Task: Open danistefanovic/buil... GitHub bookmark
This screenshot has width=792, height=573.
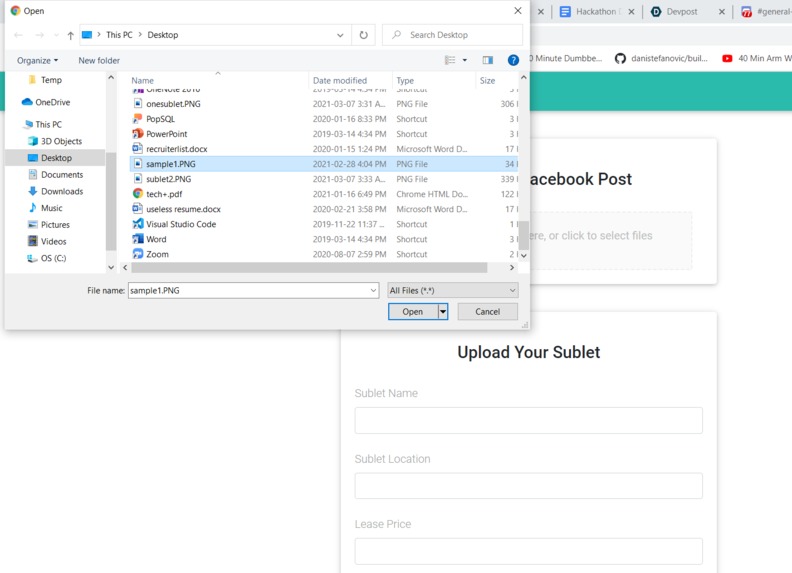Action: click(661, 59)
